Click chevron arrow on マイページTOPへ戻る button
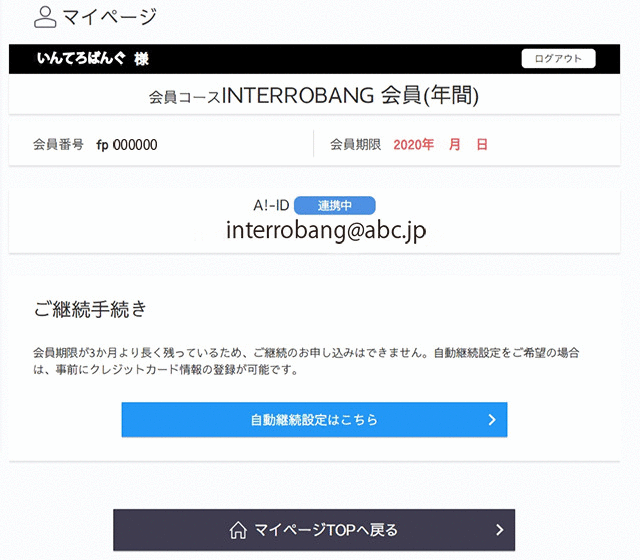Viewport: 640px width, 560px height. (x=500, y=530)
